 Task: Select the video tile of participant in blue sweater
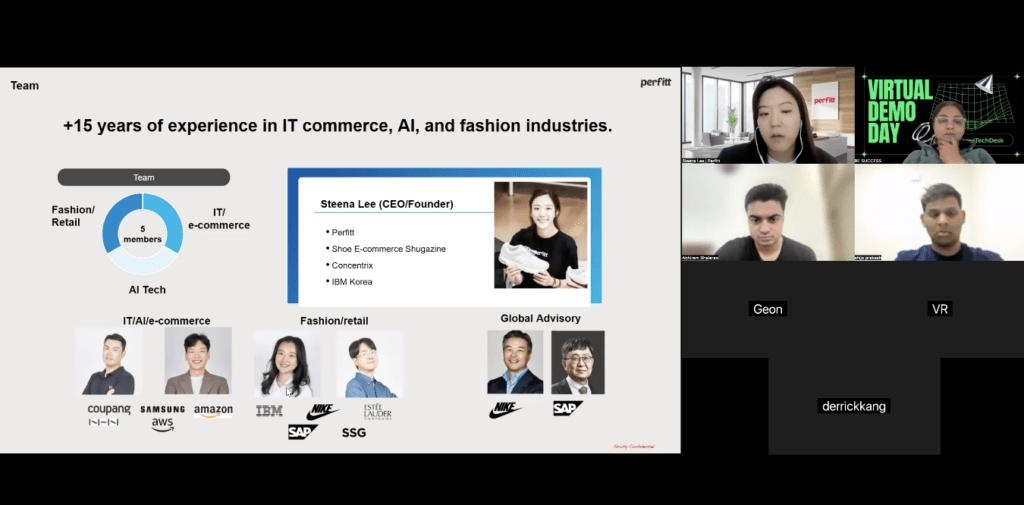point(939,212)
